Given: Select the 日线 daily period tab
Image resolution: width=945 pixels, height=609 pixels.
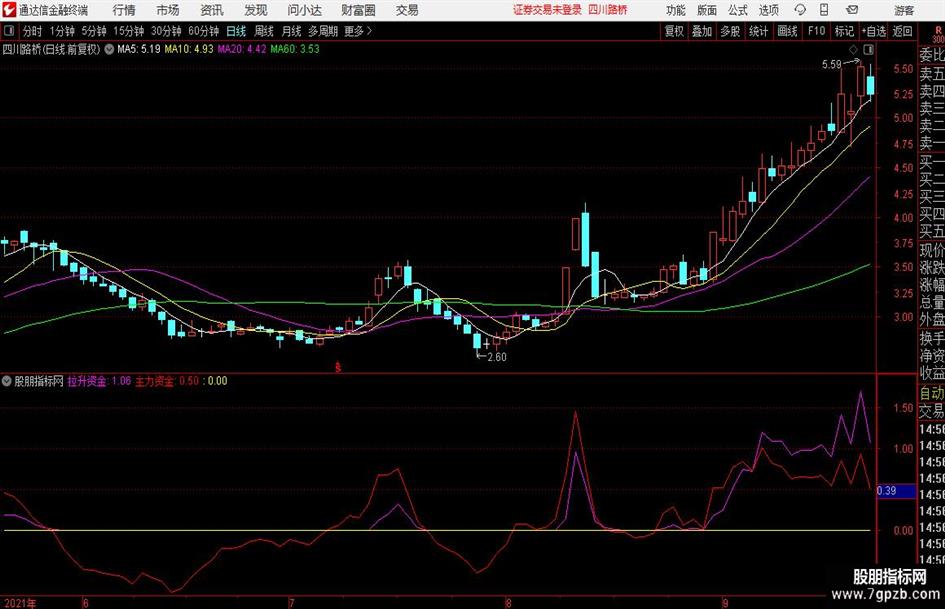Looking at the screenshot, I should pos(236,31).
